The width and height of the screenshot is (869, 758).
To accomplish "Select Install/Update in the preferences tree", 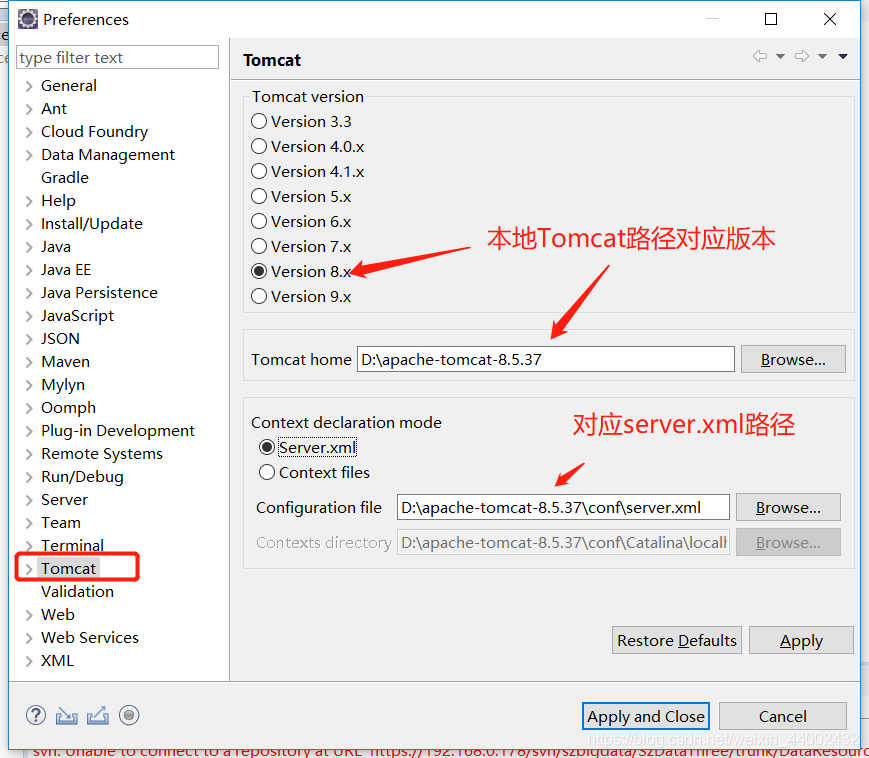I will coord(91,224).
